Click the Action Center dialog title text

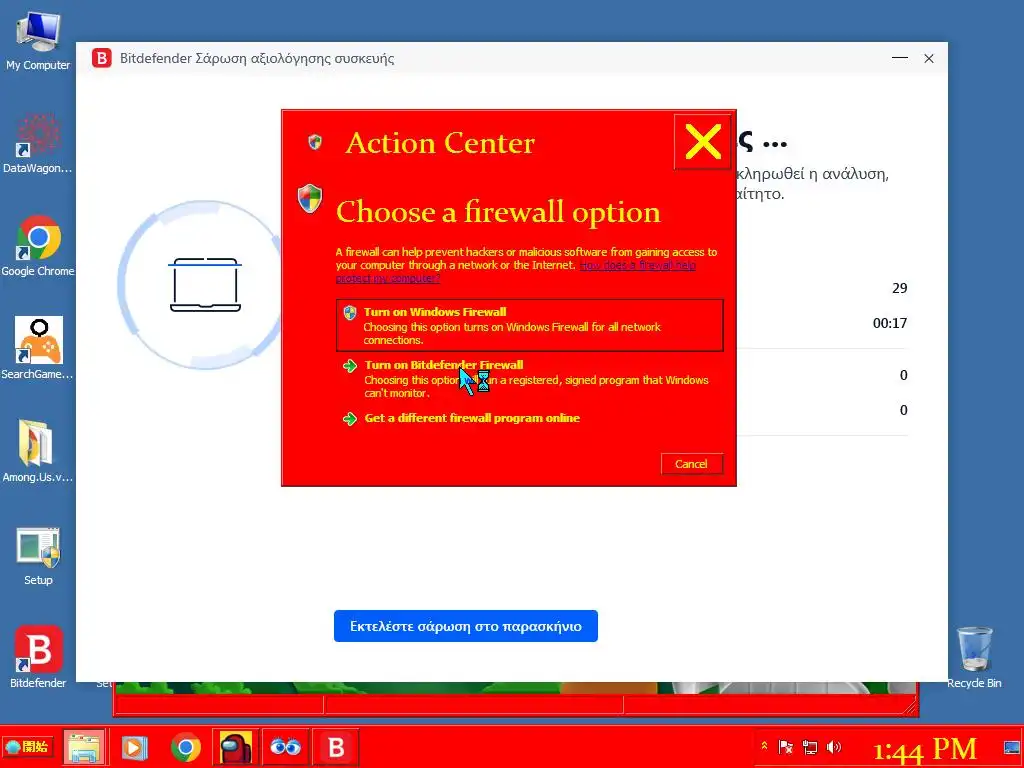(440, 143)
